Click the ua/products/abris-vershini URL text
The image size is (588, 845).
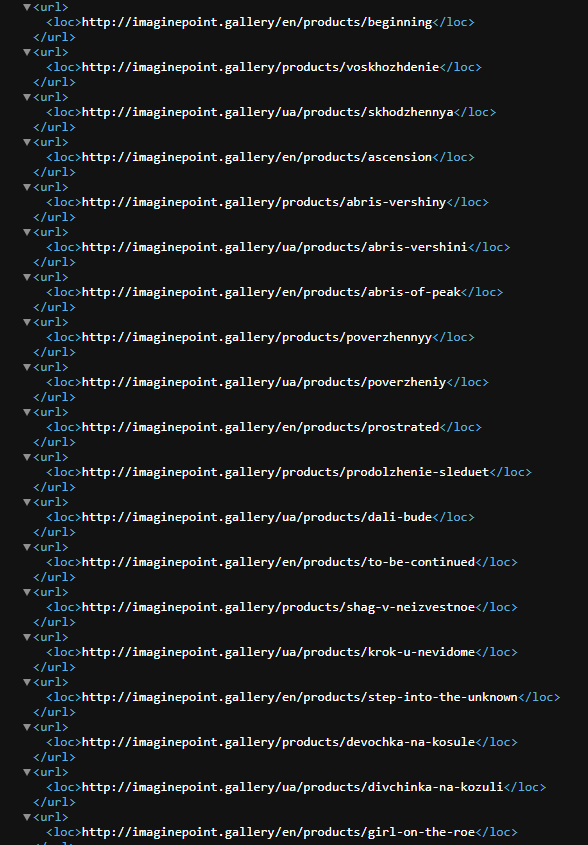point(274,247)
